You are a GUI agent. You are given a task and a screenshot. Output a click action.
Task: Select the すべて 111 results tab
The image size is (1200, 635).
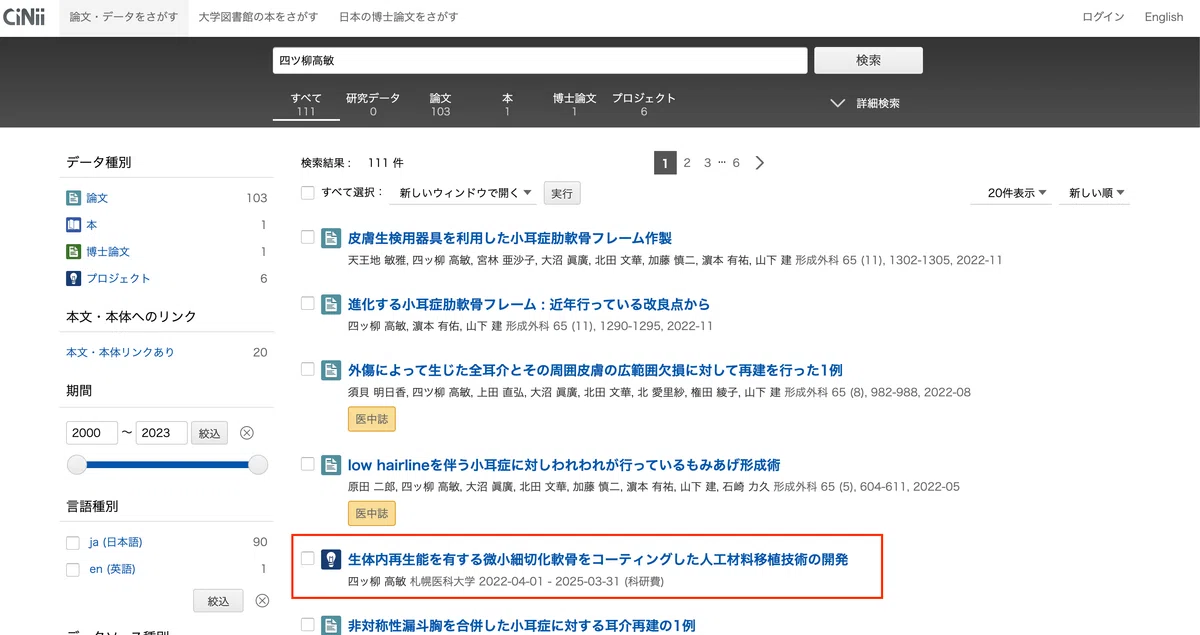(306, 104)
